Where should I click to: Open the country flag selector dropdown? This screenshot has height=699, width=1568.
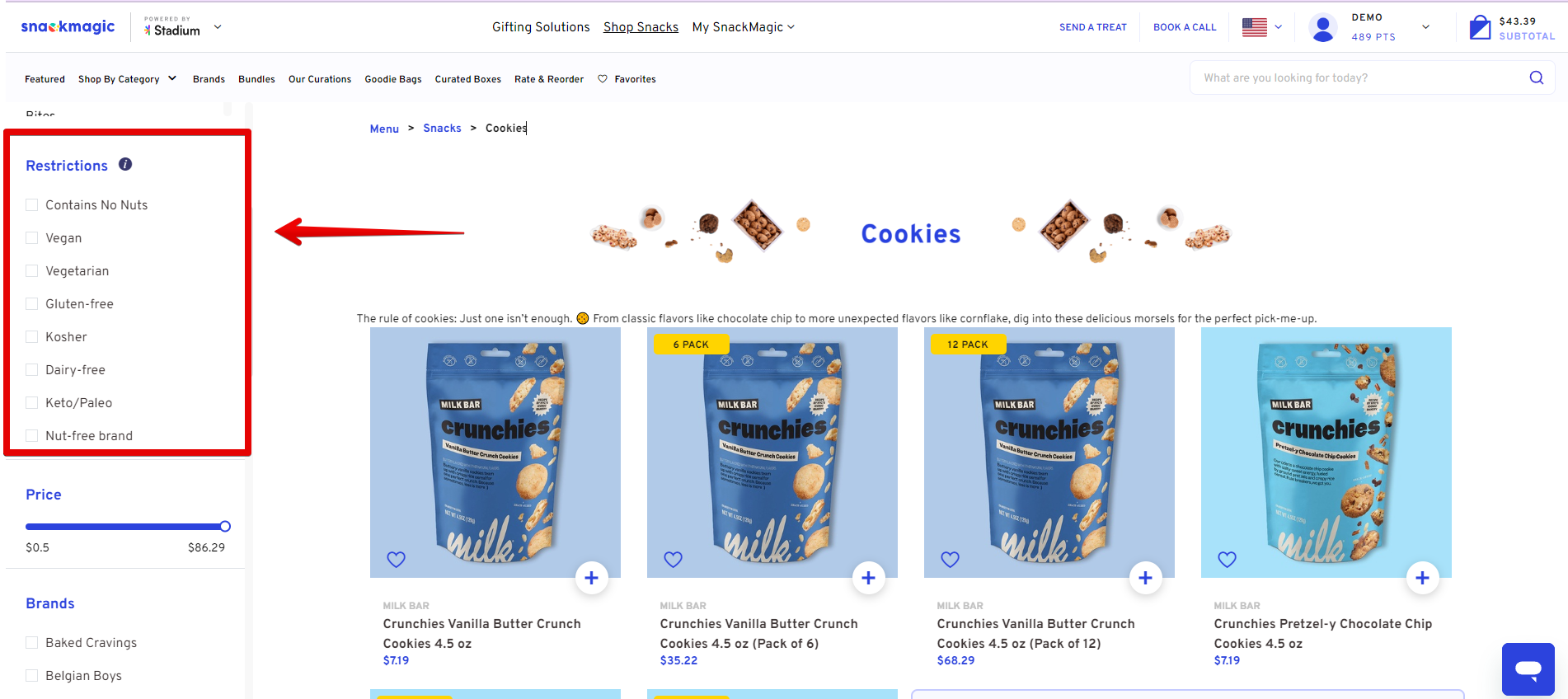pos(1262,27)
